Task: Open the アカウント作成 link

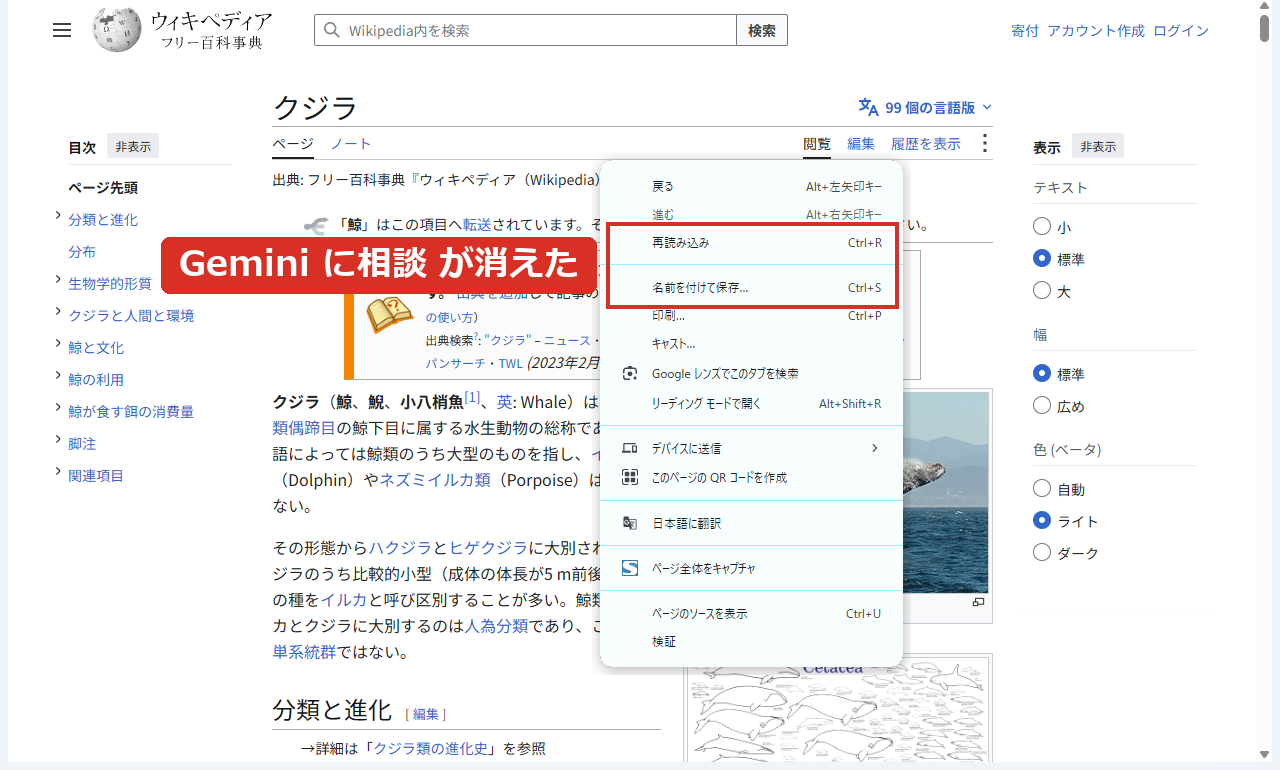Action: pyautogui.click(x=1096, y=31)
